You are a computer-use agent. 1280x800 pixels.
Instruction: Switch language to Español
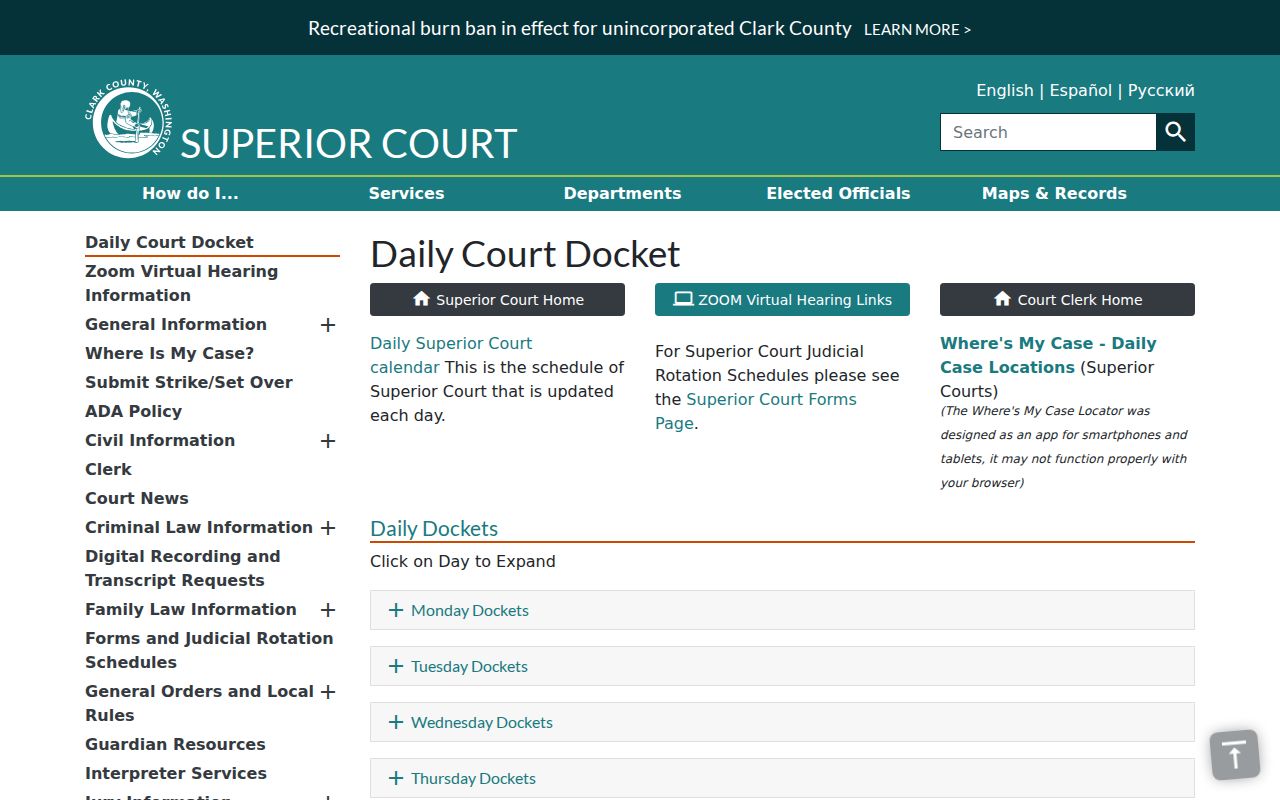pos(1080,90)
